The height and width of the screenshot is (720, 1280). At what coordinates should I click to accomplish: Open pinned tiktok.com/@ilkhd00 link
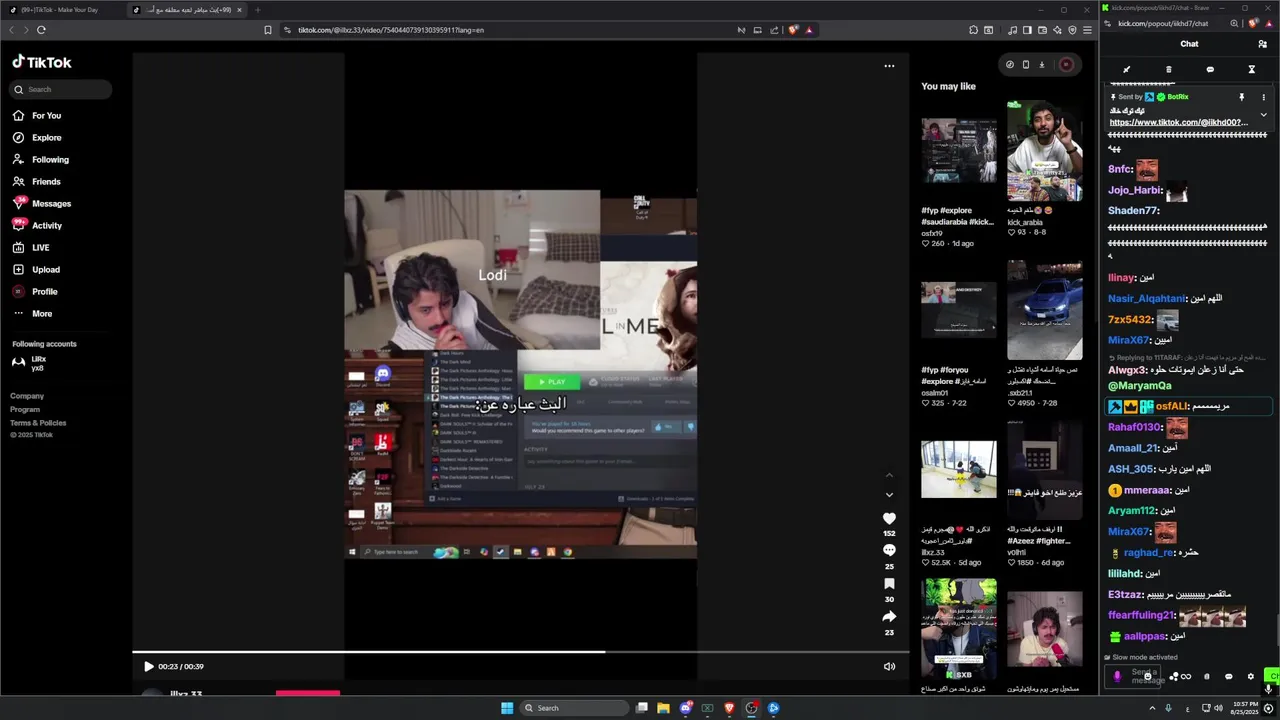1178,122
